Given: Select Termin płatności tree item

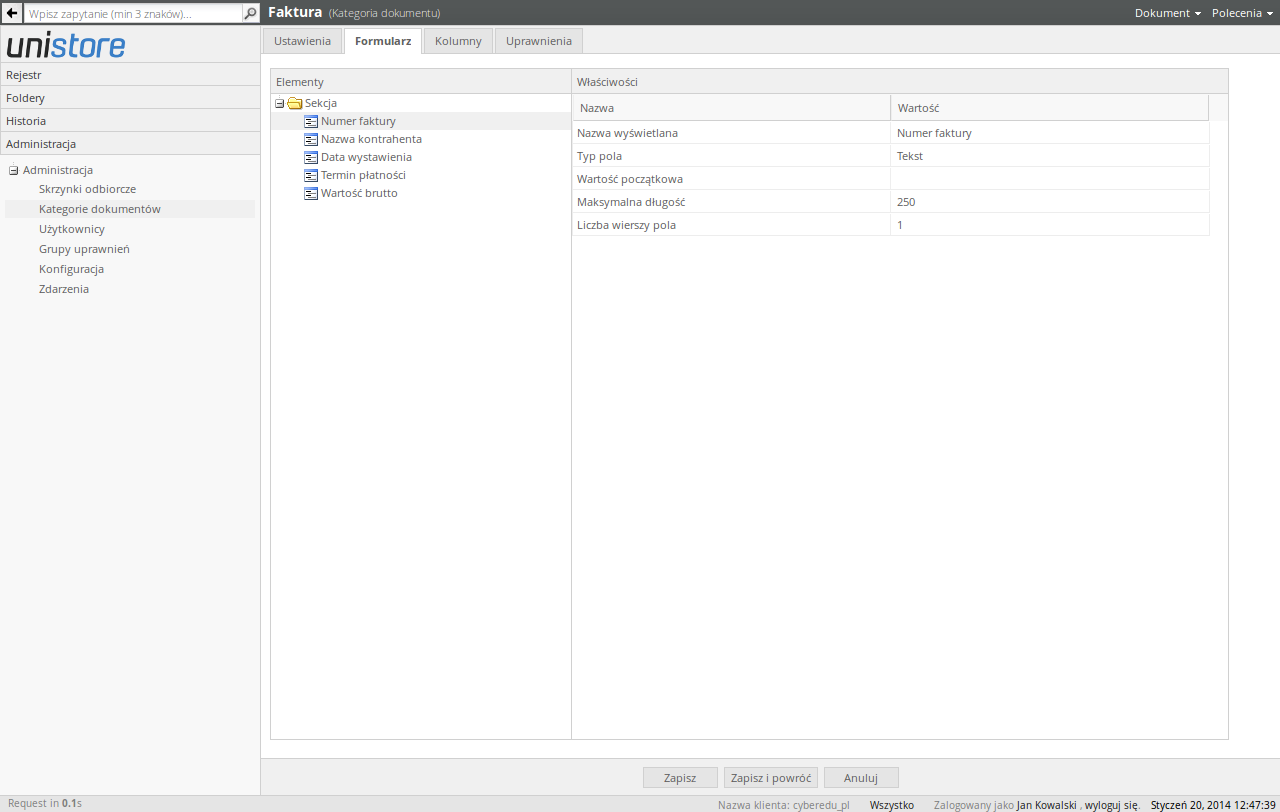Looking at the screenshot, I should [363, 175].
